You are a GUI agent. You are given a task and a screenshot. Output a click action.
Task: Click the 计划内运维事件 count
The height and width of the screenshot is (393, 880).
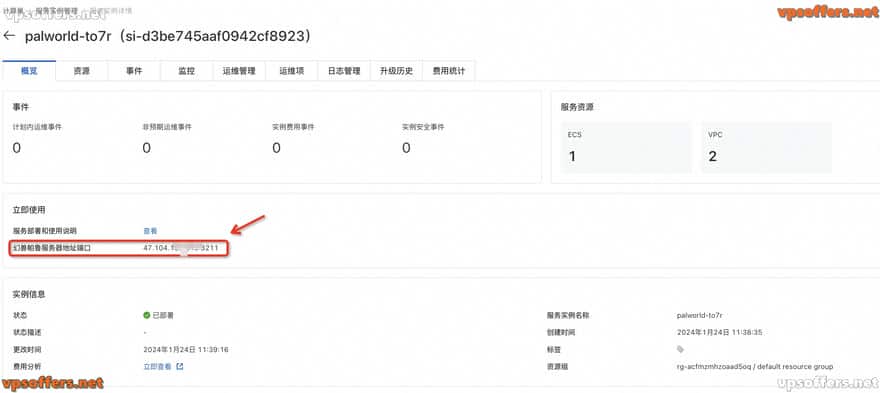pyautogui.click(x=17, y=148)
